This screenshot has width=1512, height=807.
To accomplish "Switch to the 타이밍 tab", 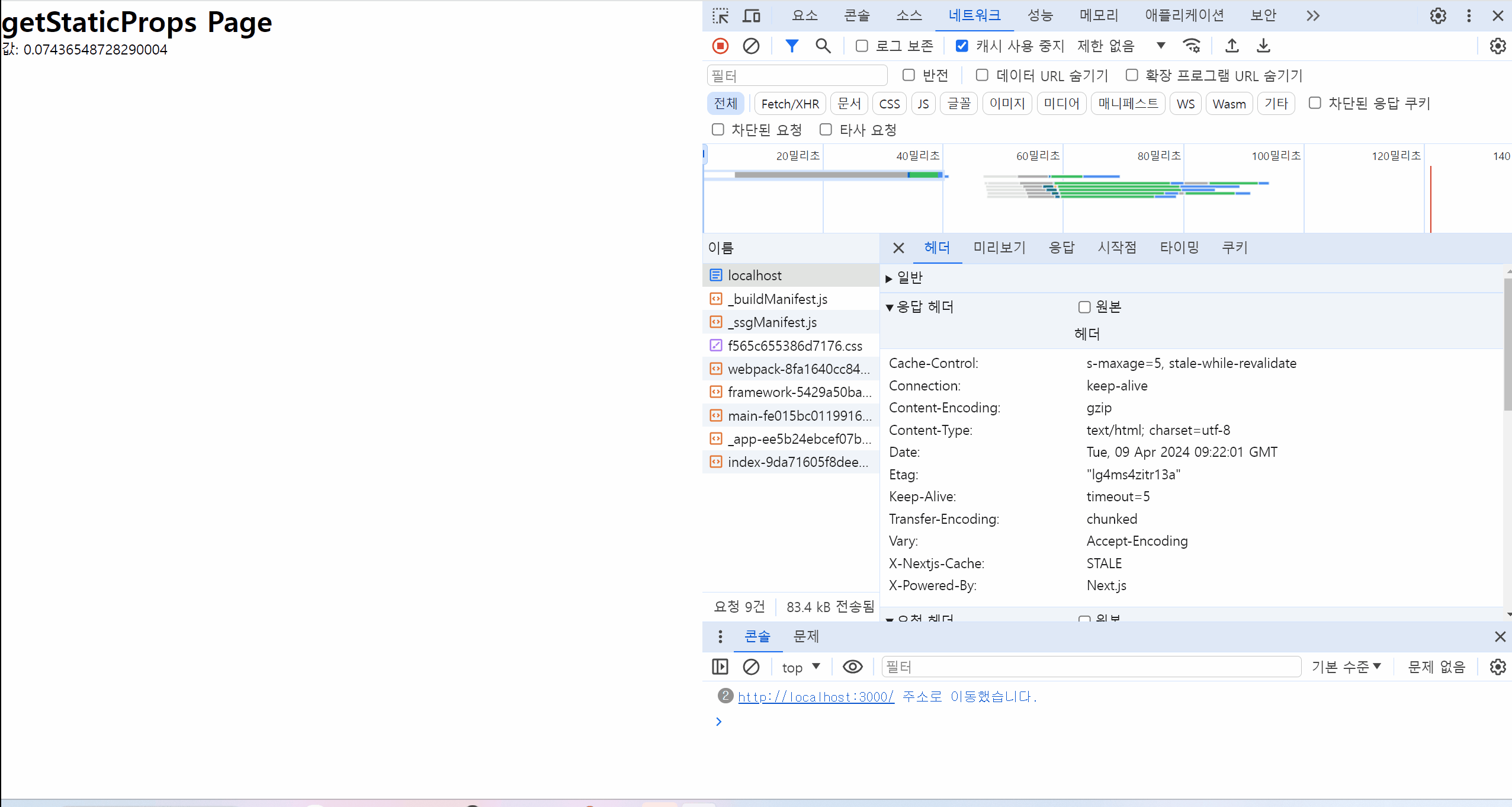I will [x=1179, y=248].
